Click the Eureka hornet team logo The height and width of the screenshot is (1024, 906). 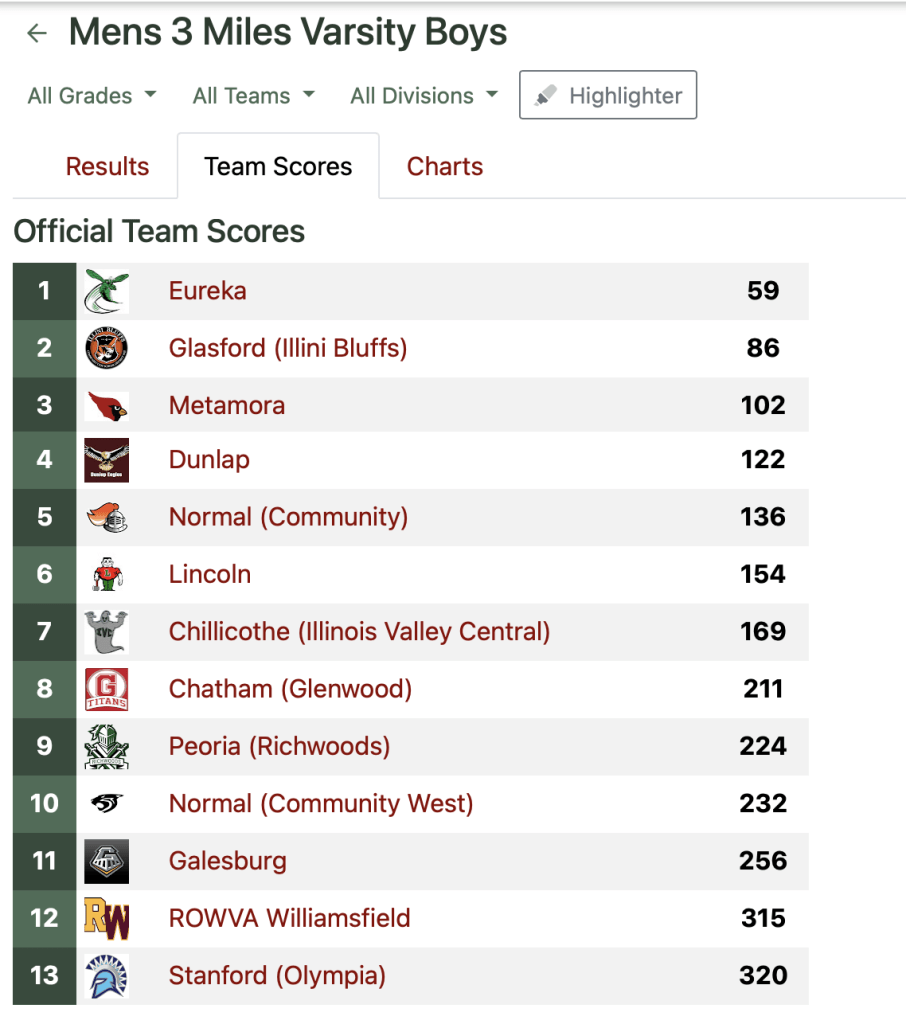click(106, 291)
